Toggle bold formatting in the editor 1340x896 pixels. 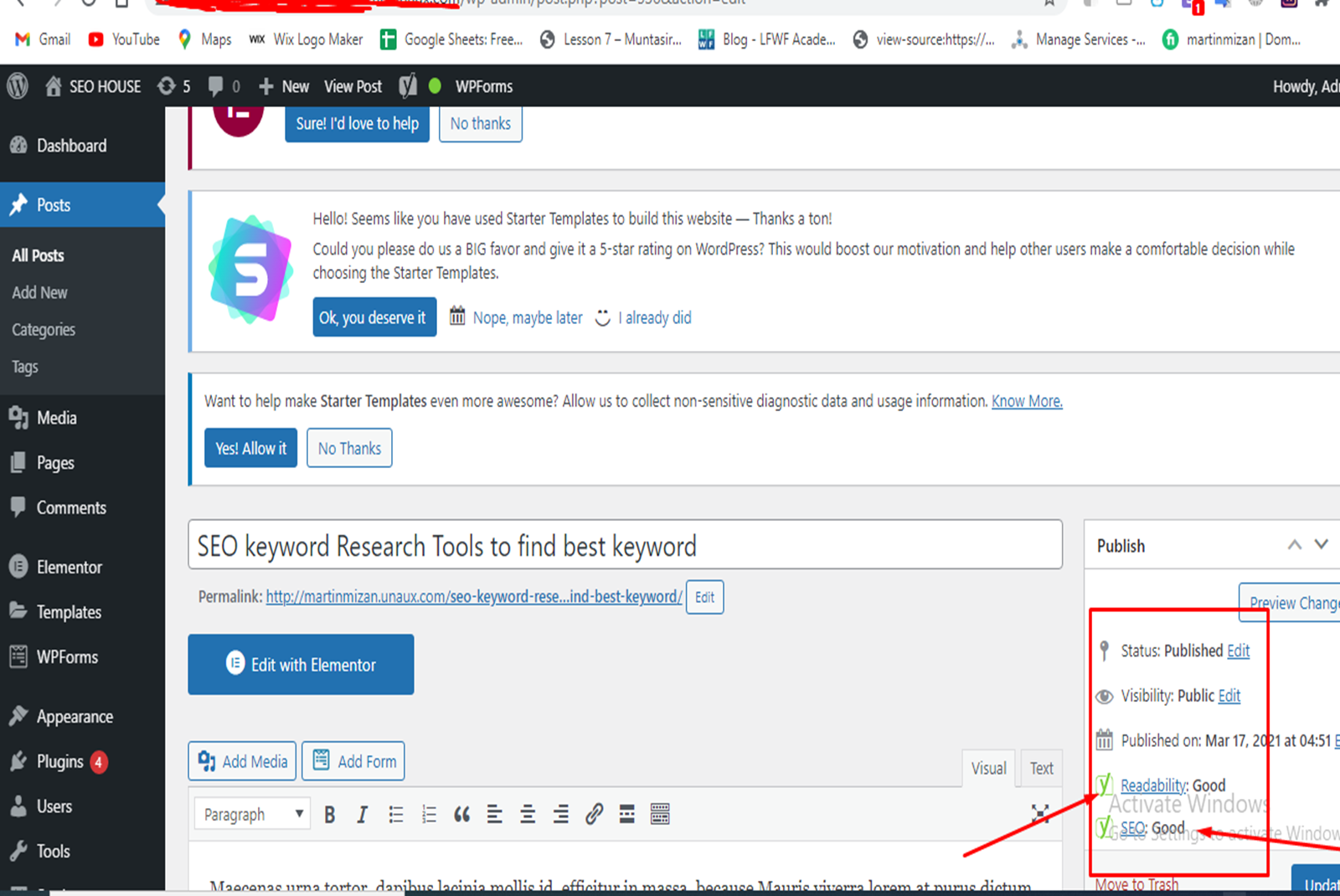[329, 813]
